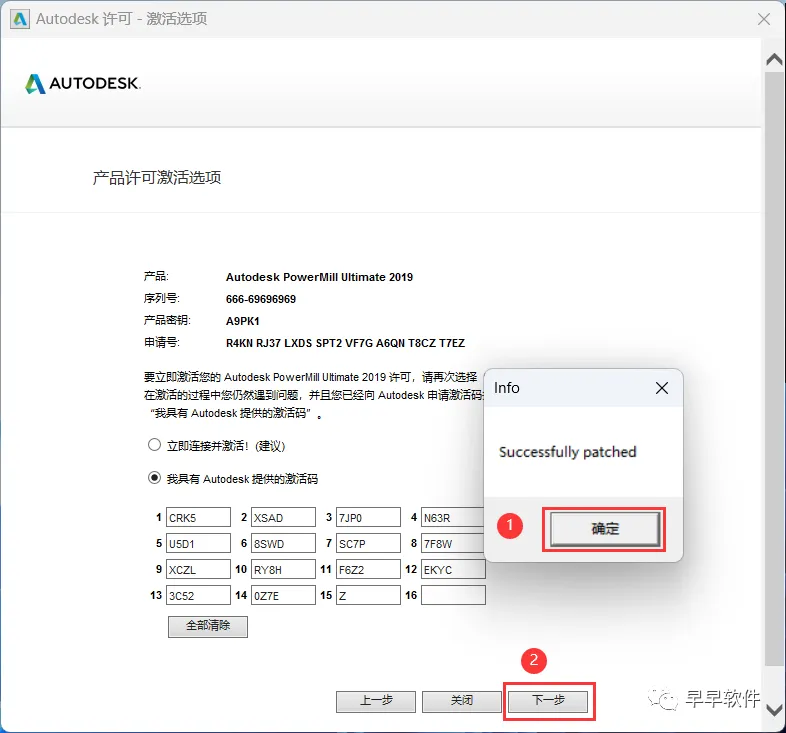This screenshot has height=733, width=786.
Task: Click activation field 13 containing 3C52
Action: (x=199, y=596)
